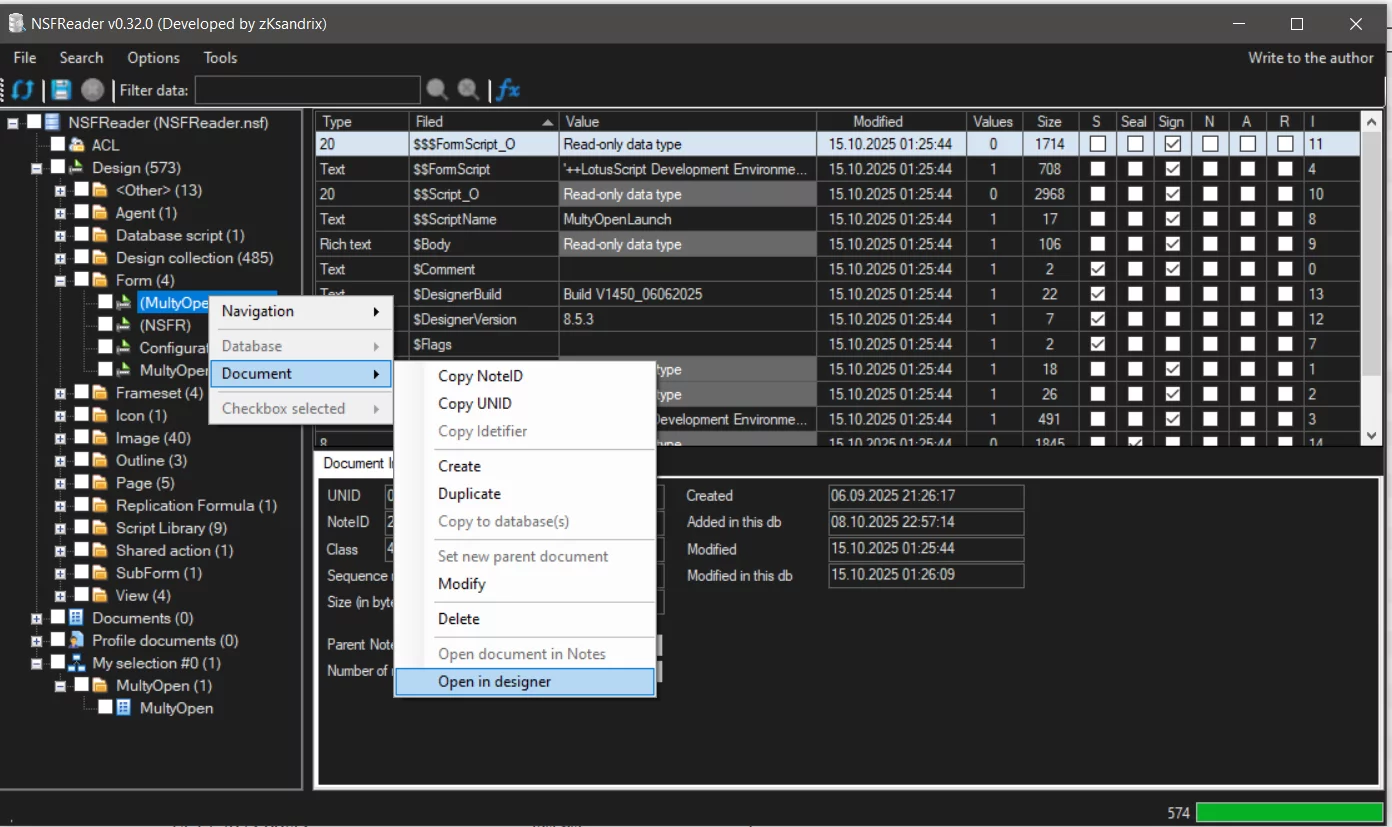Screen dimensions: 1392x827
Task: Click the save floppy disk toolbar icon
Action: pyautogui.click(x=62, y=90)
